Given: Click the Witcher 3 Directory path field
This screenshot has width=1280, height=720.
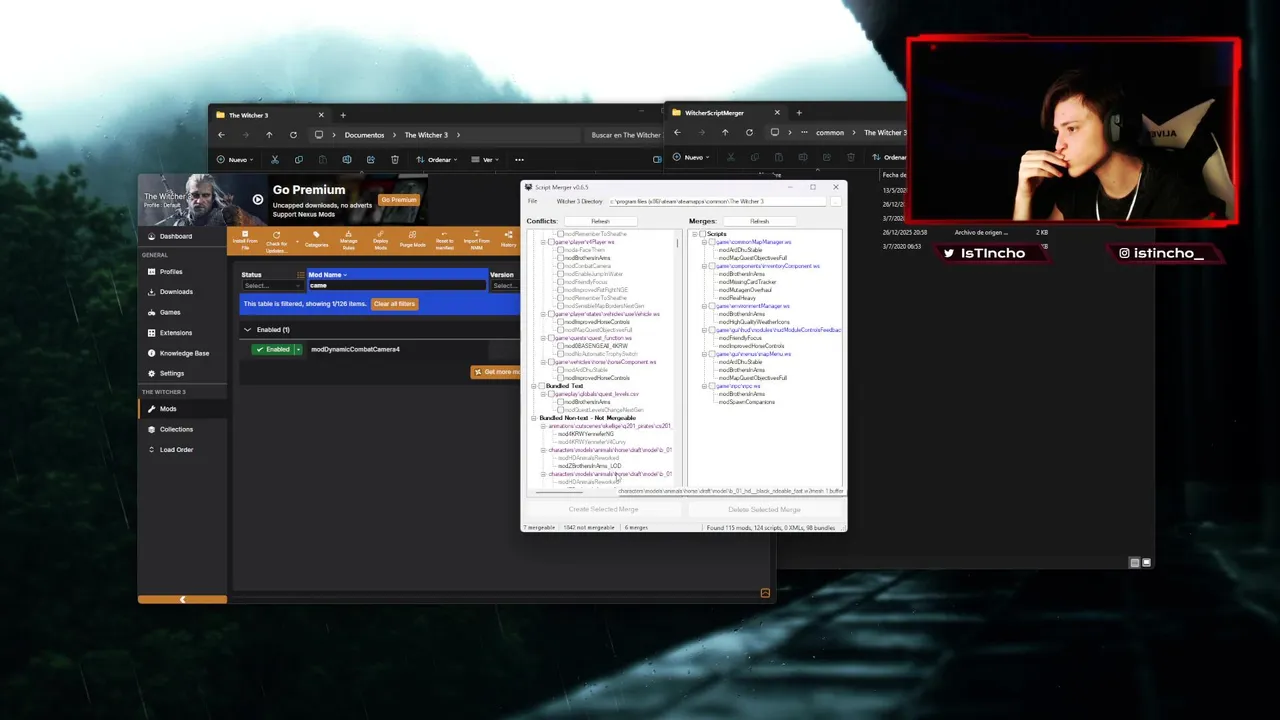Looking at the screenshot, I should point(717,202).
